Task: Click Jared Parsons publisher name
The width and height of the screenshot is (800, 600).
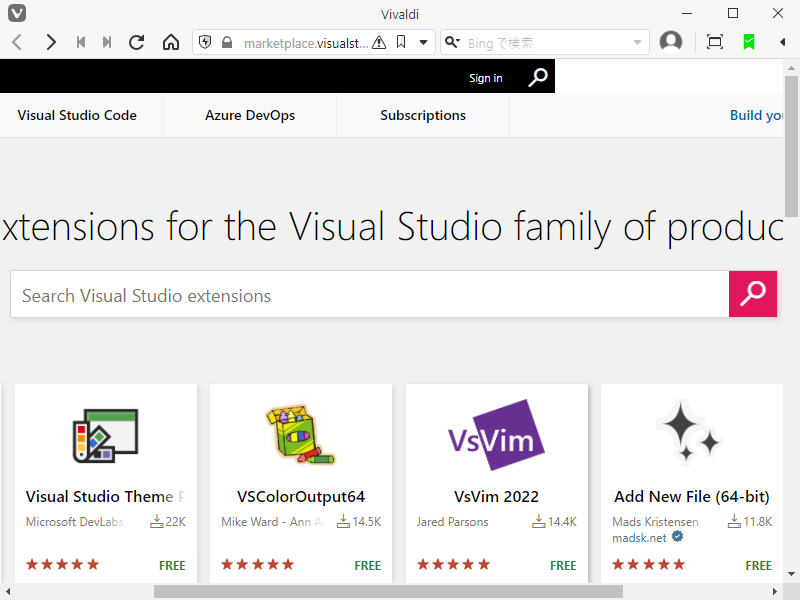Action: (453, 522)
